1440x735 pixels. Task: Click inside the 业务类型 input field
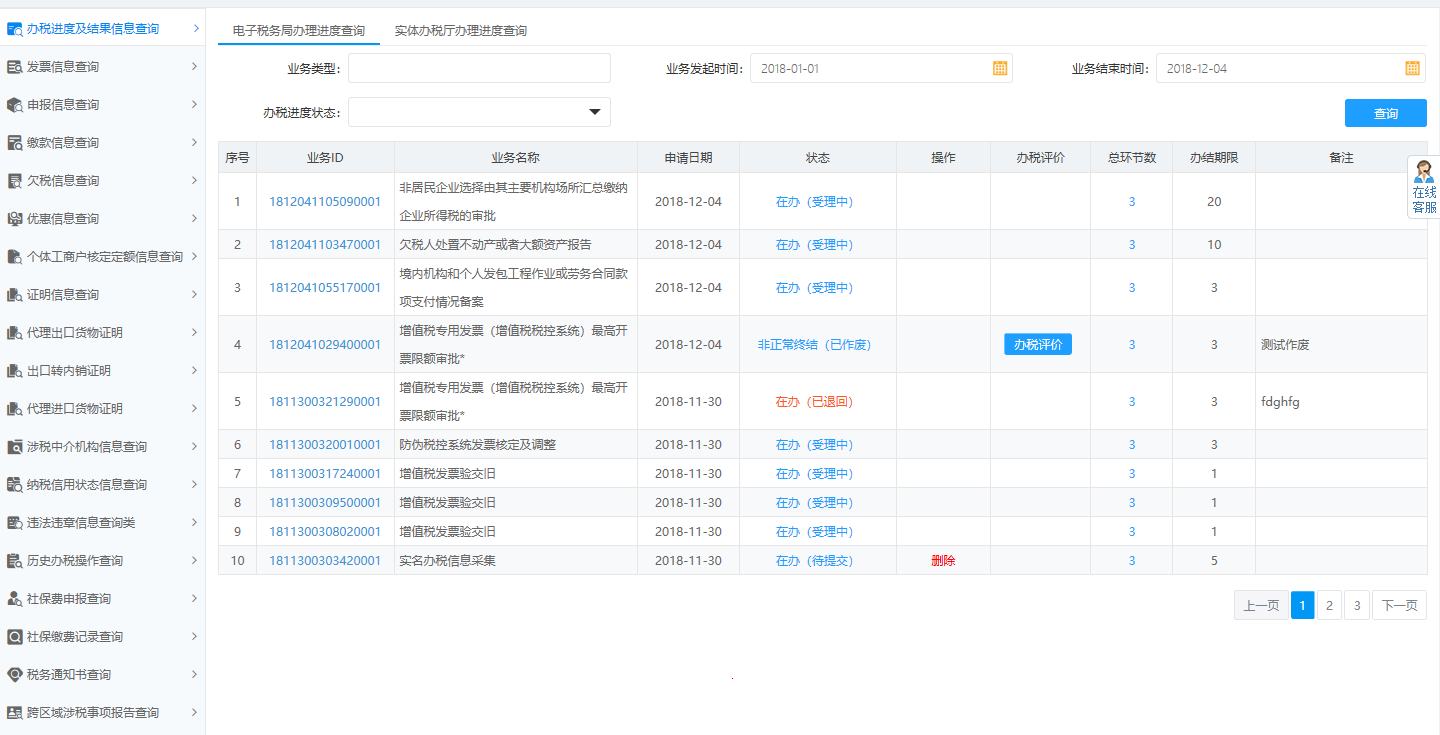[x=478, y=67]
